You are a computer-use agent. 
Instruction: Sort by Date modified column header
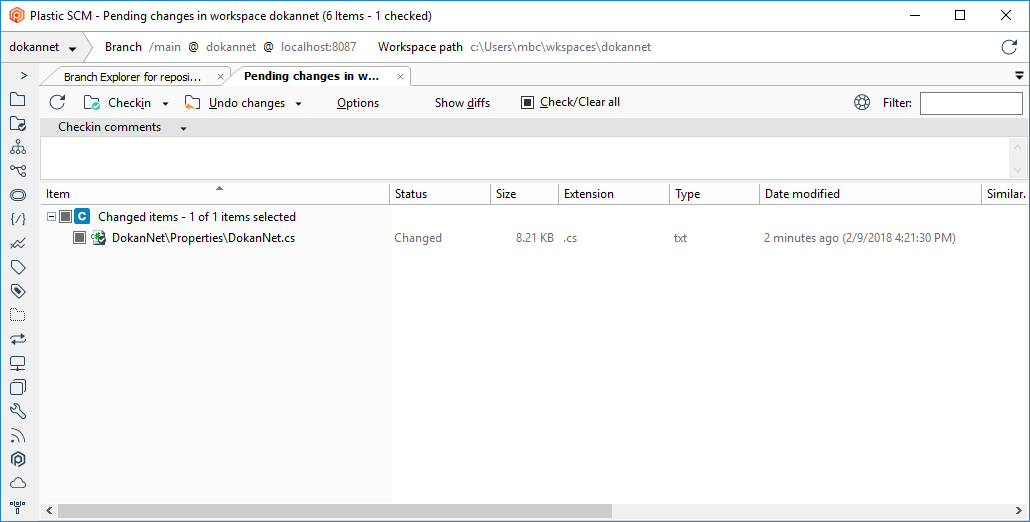tap(870, 194)
